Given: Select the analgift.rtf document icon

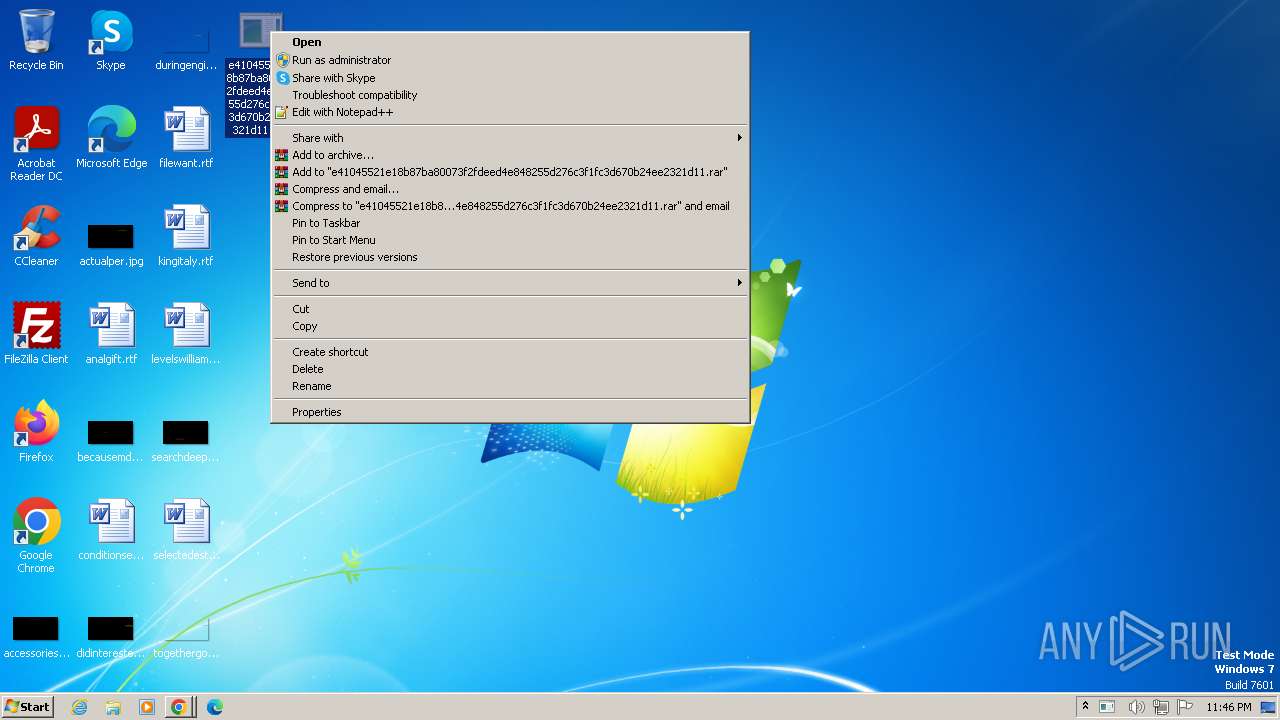Looking at the screenshot, I should [x=111, y=334].
